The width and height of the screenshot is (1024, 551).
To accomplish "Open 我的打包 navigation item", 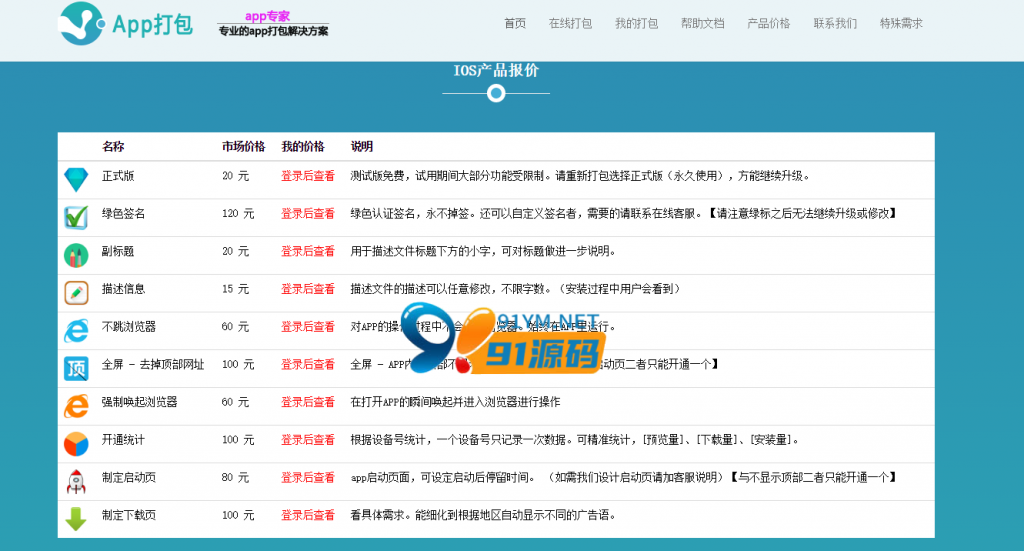I will tap(636, 24).
